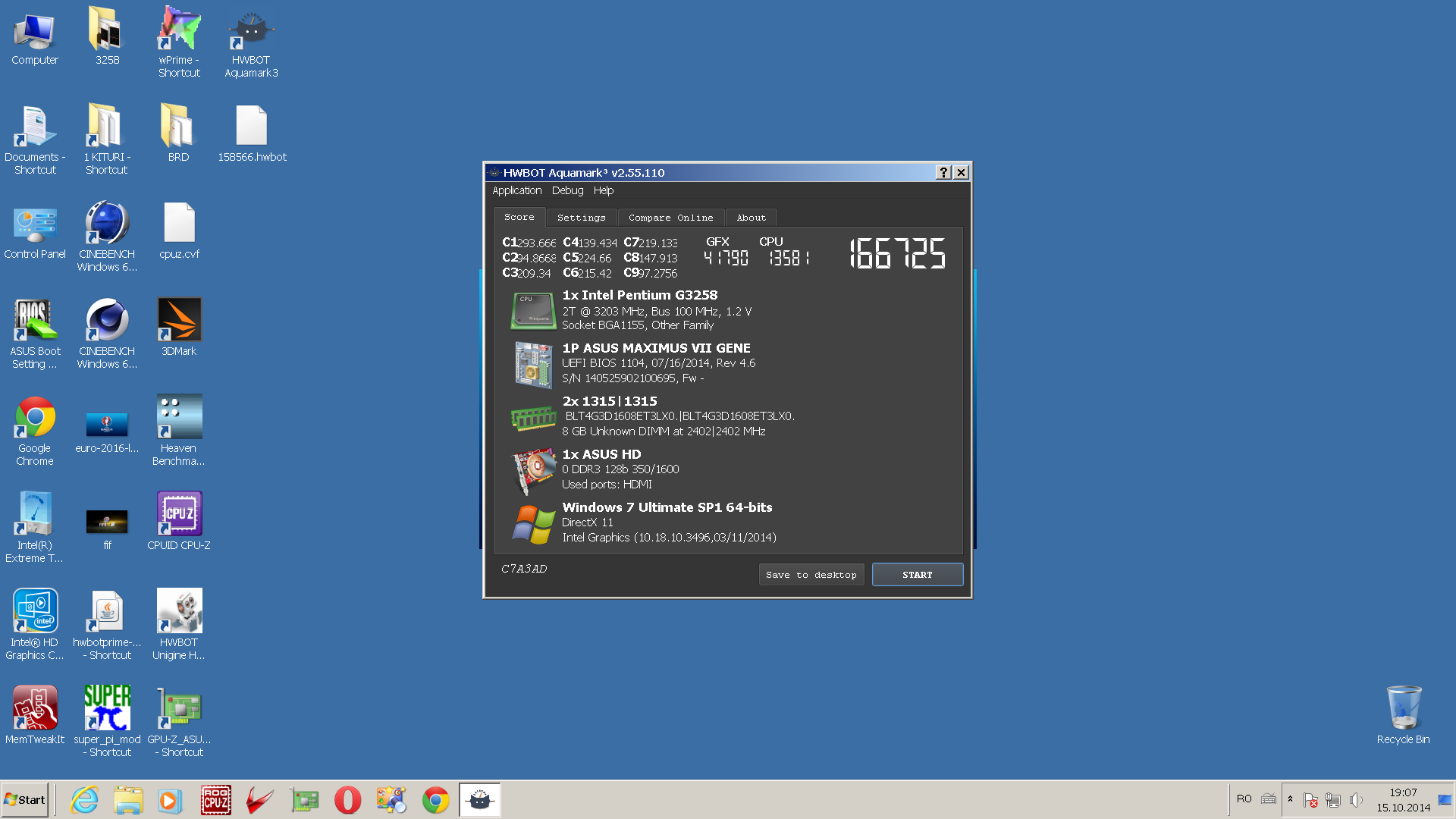Launch MemTweakIt desktop icon
Screen dimensions: 1456x819
35,716
